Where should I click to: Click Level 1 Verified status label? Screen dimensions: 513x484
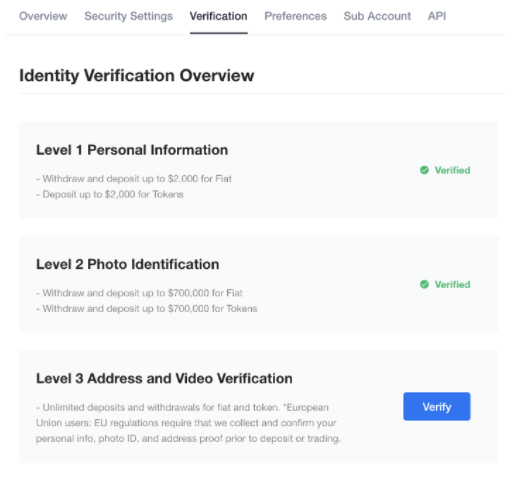click(452, 170)
